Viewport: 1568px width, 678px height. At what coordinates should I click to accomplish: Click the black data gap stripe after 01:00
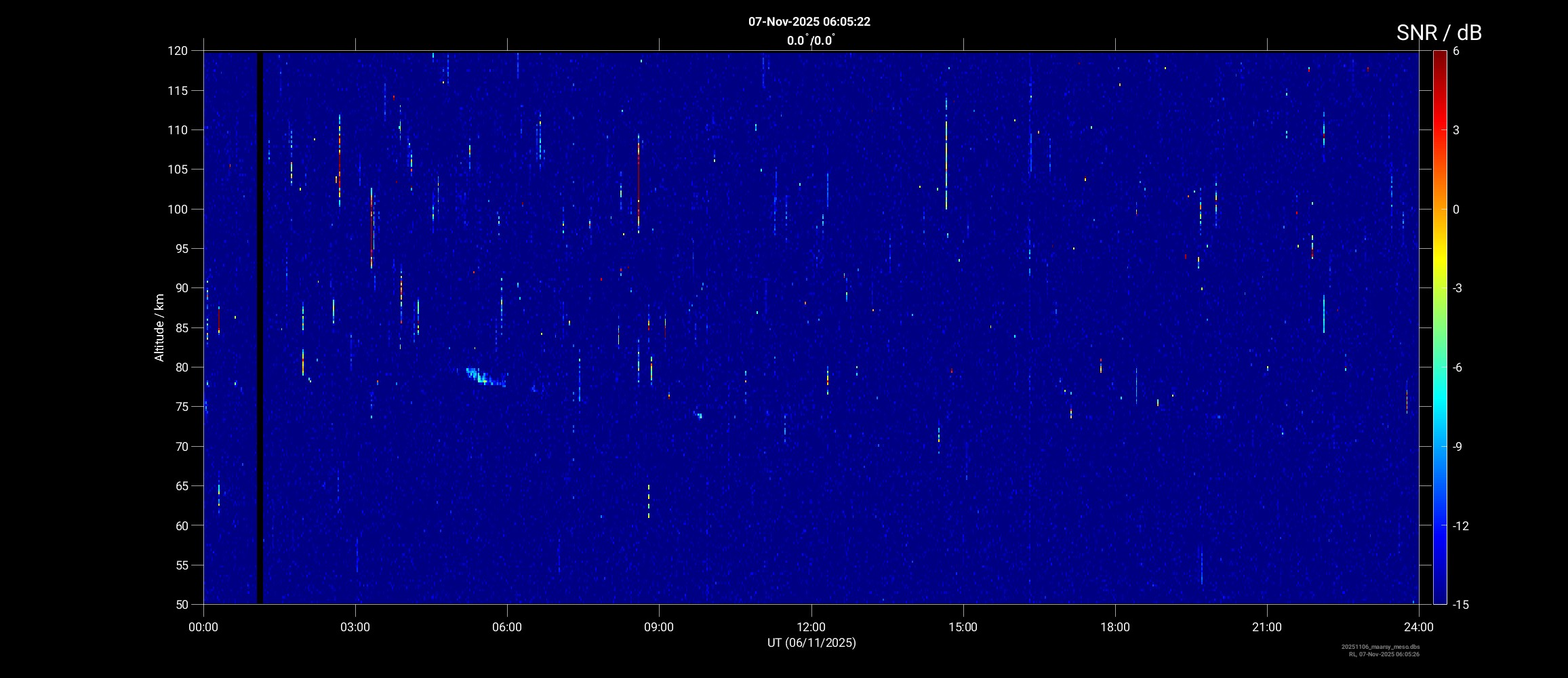(260, 325)
